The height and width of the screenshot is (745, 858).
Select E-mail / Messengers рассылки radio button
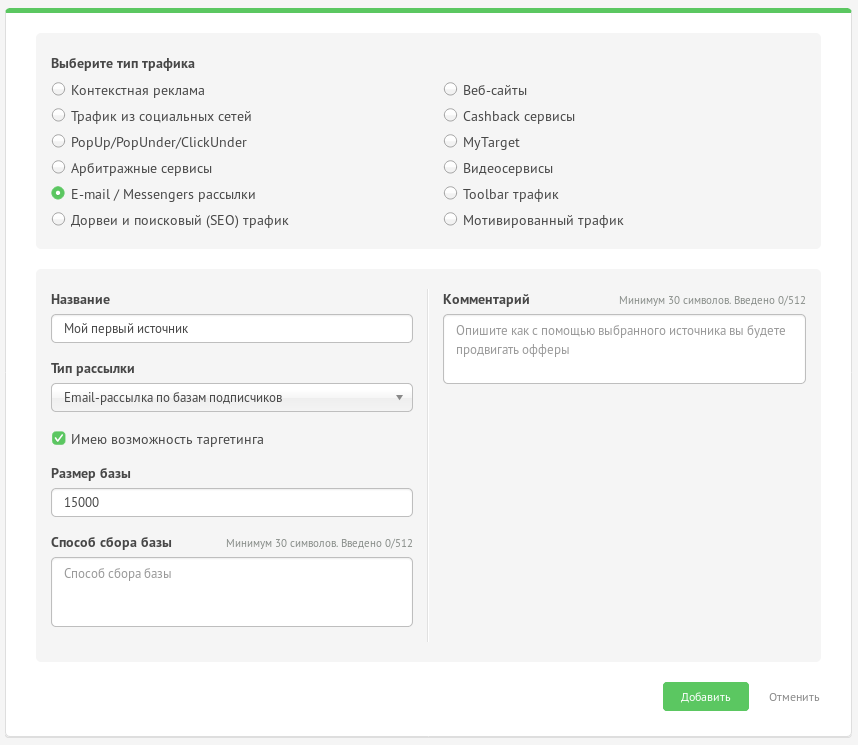pos(58,194)
